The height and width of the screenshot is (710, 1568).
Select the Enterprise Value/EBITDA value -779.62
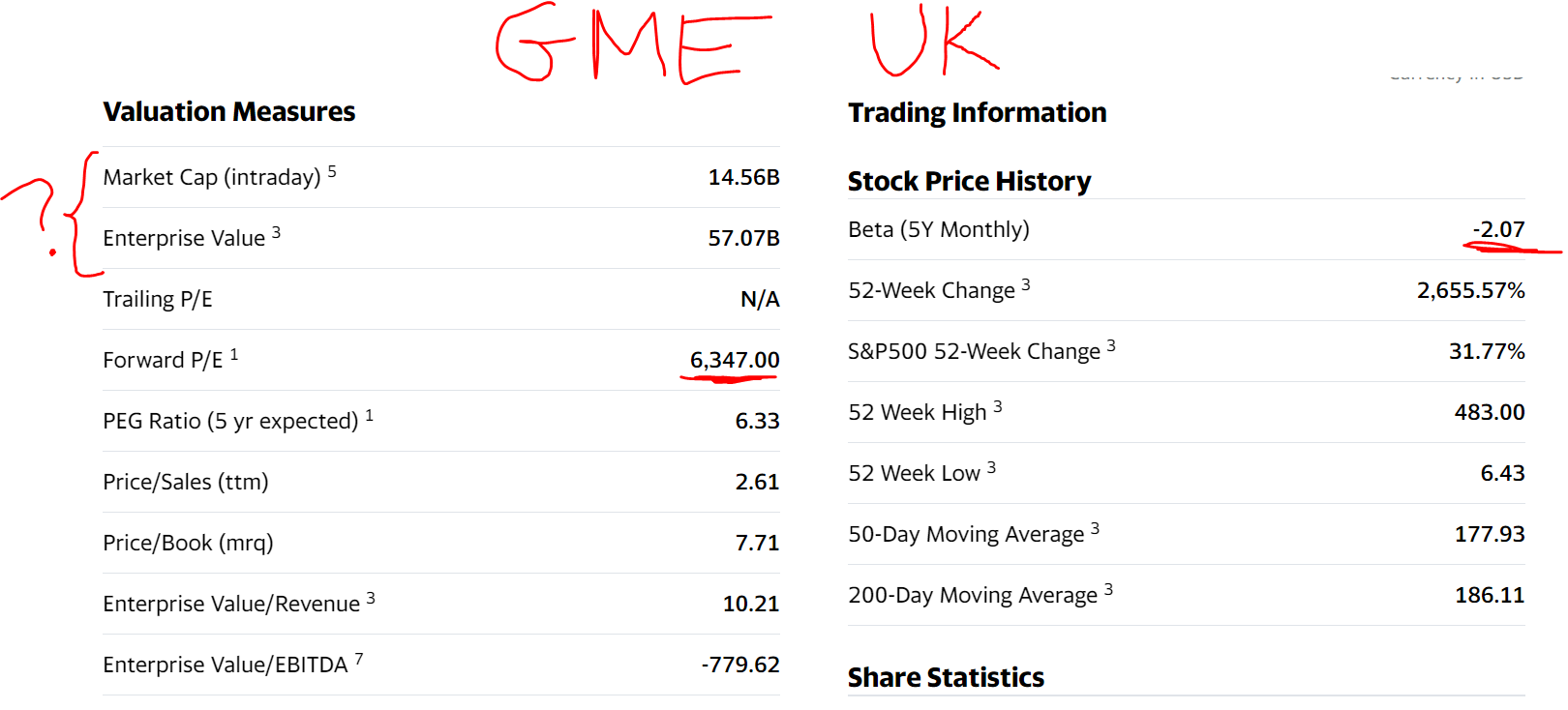pos(740,665)
